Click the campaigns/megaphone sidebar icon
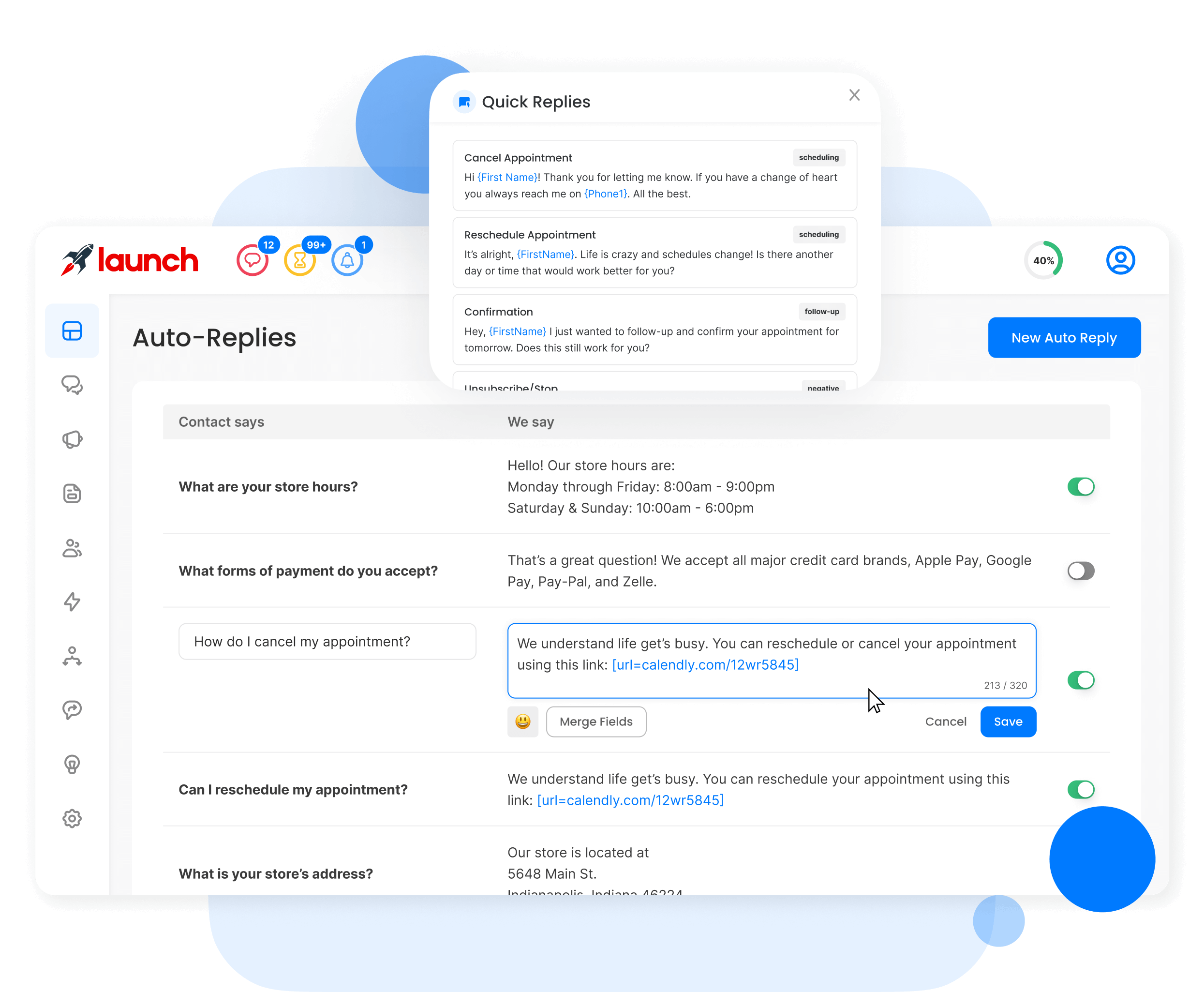This screenshot has height=992, width=1204. pyautogui.click(x=72, y=438)
